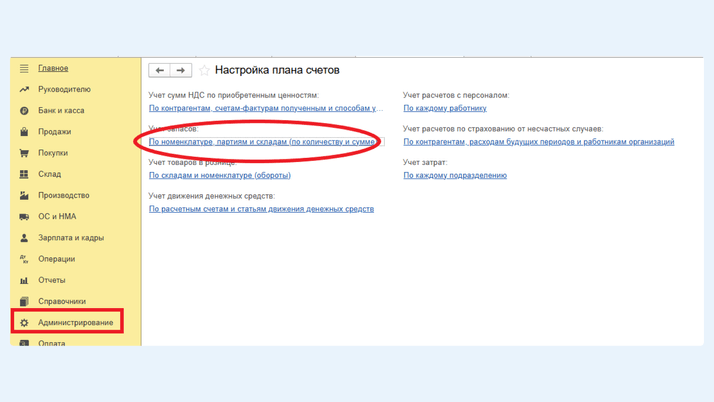Open link По расчетным счетам и статьям движения
The image size is (714, 402).
(x=261, y=209)
